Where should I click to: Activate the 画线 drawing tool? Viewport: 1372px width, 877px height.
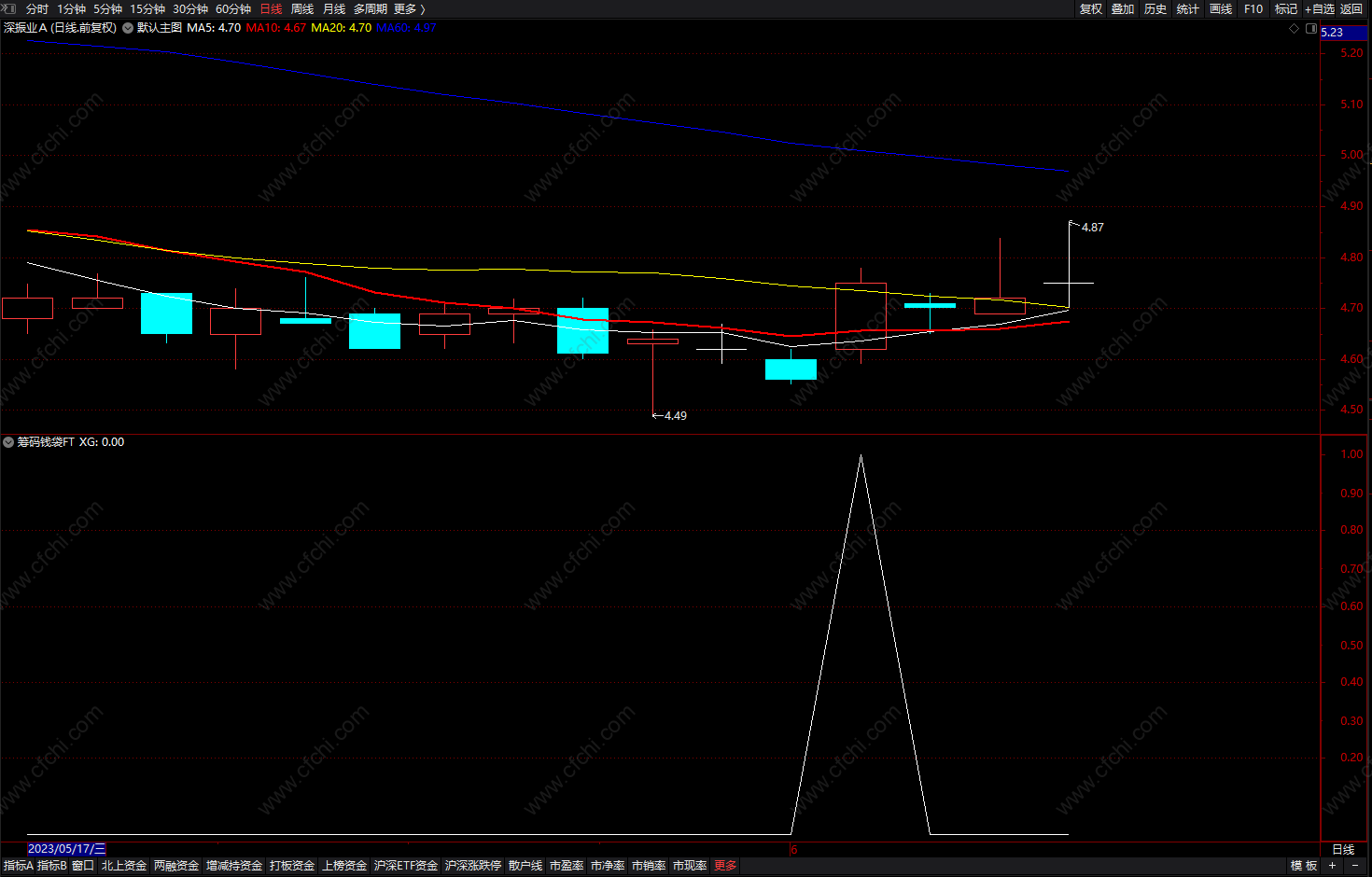pyautogui.click(x=1221, y=8)
